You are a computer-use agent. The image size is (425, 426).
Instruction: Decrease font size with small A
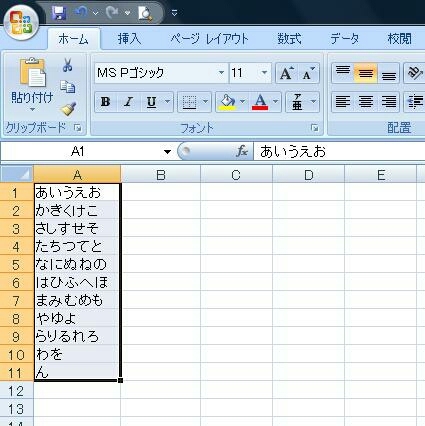tap(309, 73)
